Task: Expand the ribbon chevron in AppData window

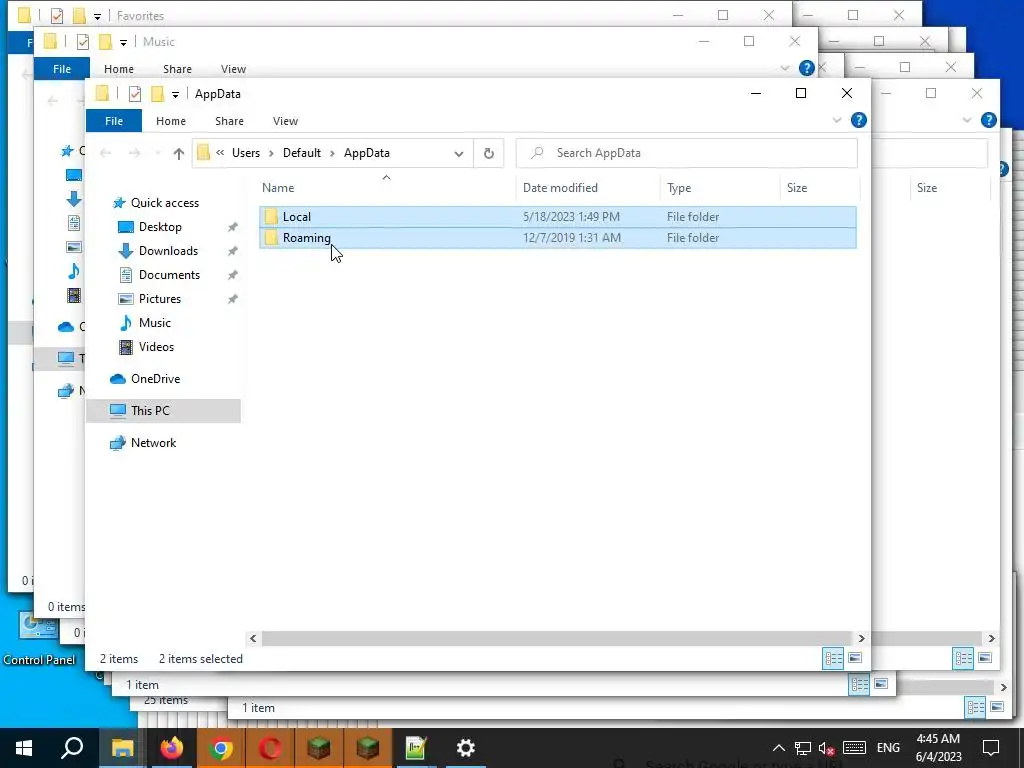Action: pyautogui.click(x=837, y=120)
